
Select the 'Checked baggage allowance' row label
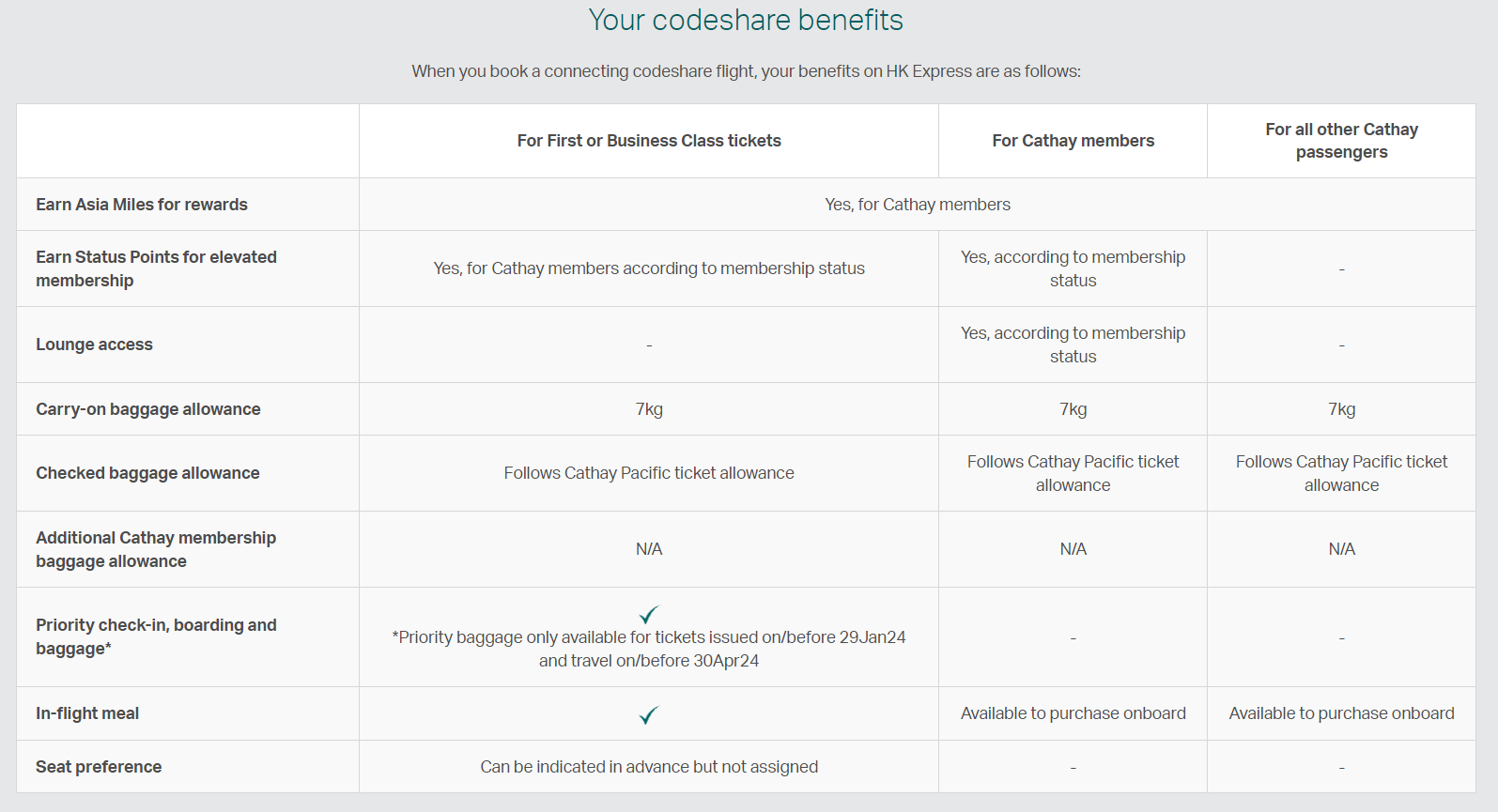point(147,473)
